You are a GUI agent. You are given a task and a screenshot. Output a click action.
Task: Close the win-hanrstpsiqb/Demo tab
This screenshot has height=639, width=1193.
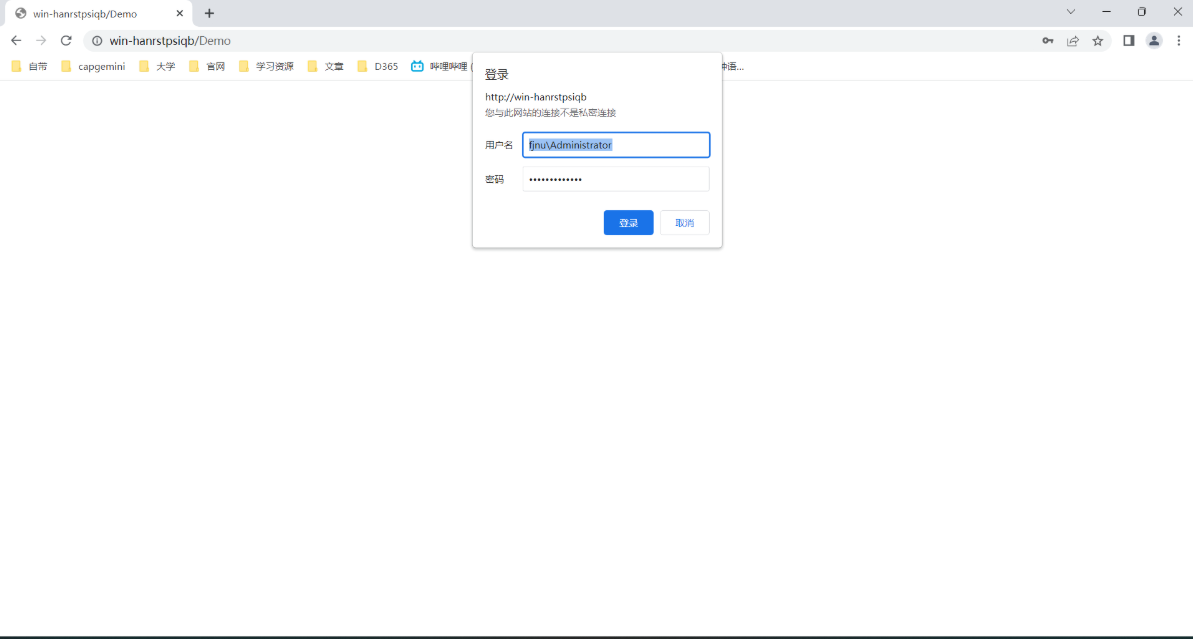click(x=180, y=13)
